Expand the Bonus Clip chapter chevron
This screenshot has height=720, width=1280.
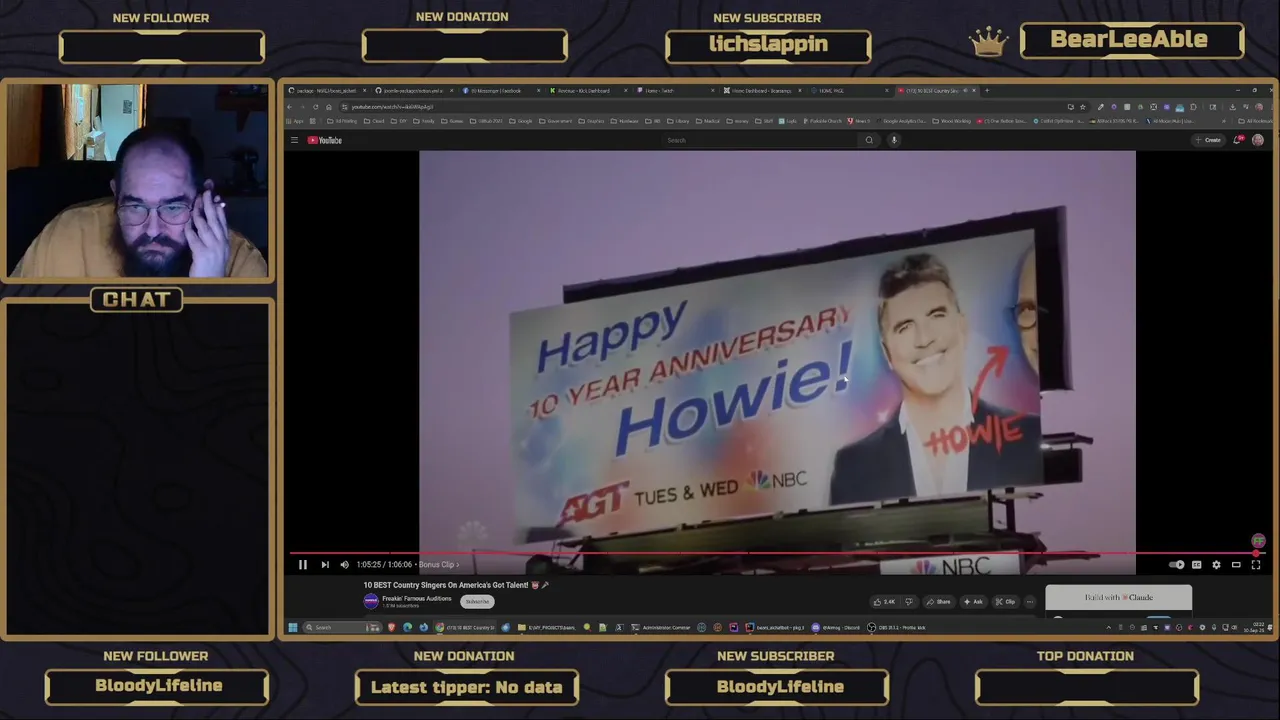pyautogui.click(x=458, y=565)
